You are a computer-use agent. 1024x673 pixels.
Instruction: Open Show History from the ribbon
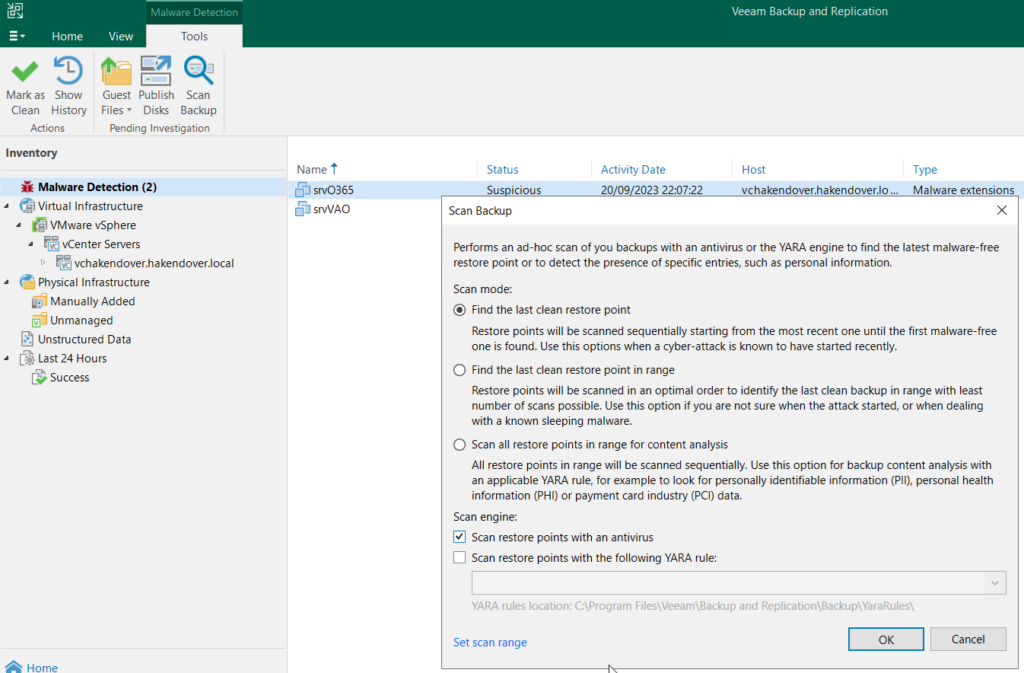pyautogui.click(x=69, y=87)
